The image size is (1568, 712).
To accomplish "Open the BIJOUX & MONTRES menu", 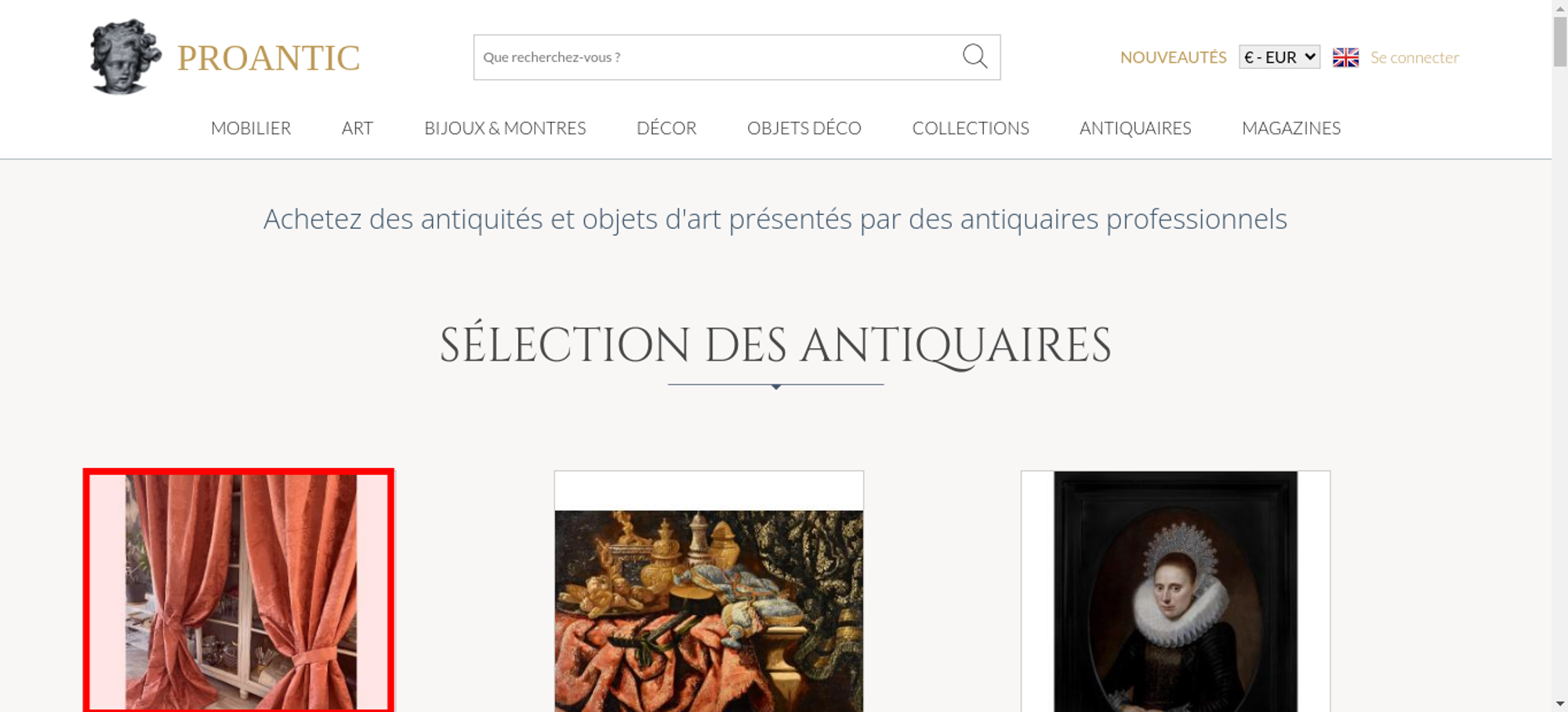I will click(505, 128).
